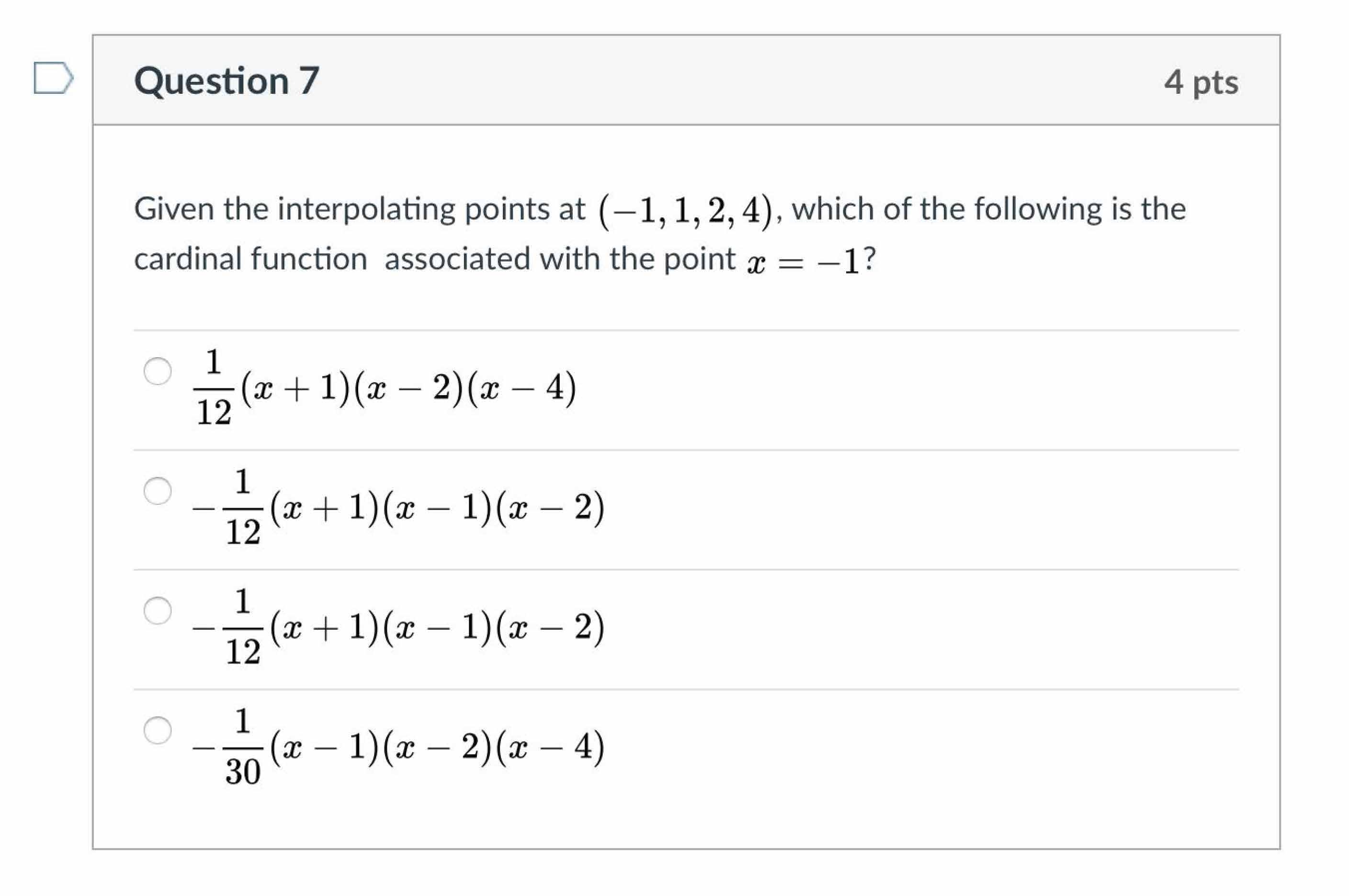Click the "associated with the point" text
This screenshot has height=896, width=1349.
click(559, 260)
